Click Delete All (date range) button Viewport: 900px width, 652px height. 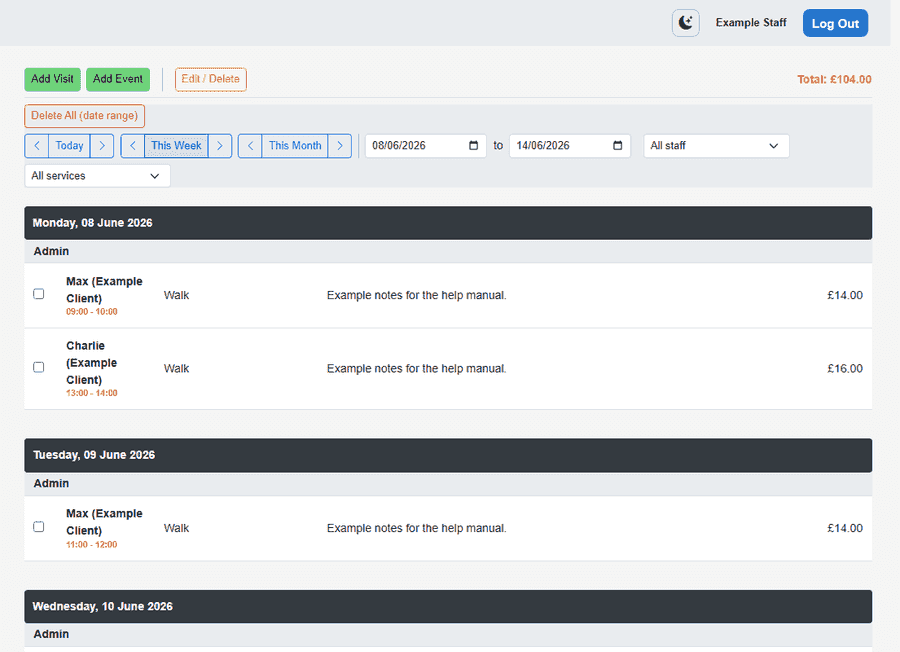click(x=84, y=116)
